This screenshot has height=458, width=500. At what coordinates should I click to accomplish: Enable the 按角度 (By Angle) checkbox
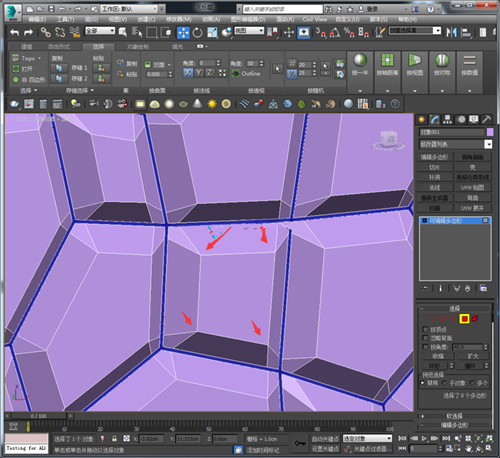tap(425, 347)
